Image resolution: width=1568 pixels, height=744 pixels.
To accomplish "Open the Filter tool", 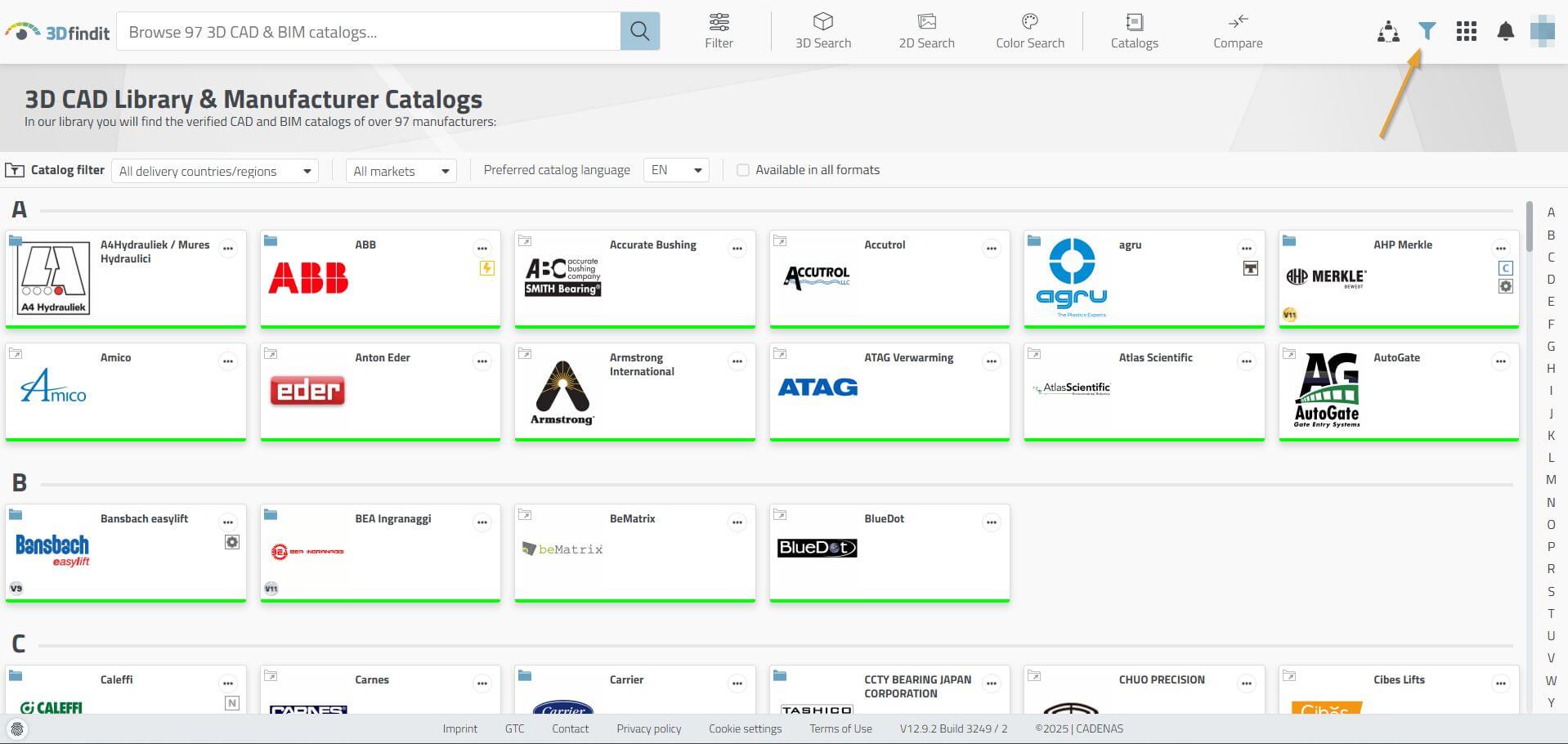I will pos(719,31).
